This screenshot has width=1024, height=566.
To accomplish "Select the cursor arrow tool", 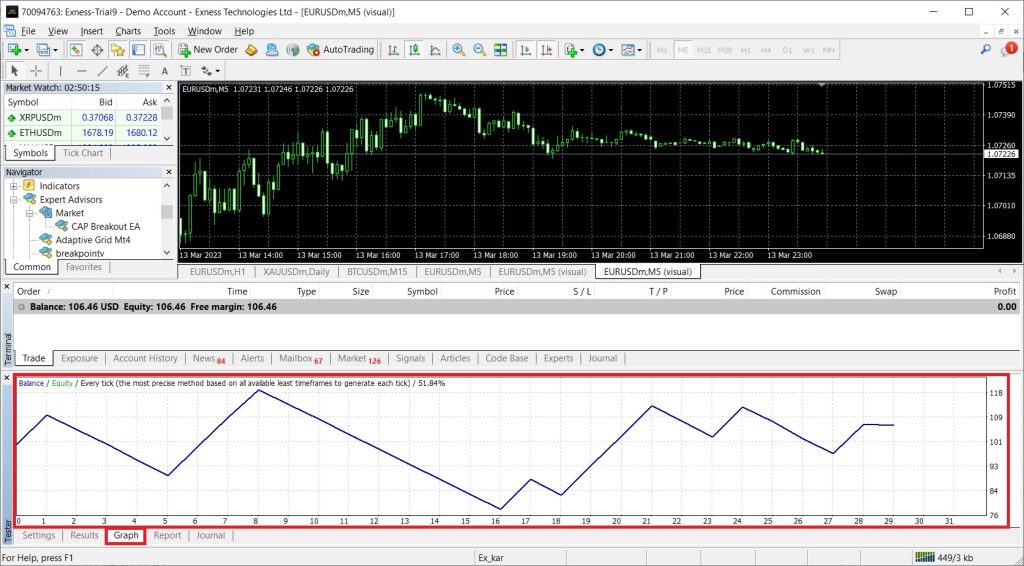I will point(14,71).
